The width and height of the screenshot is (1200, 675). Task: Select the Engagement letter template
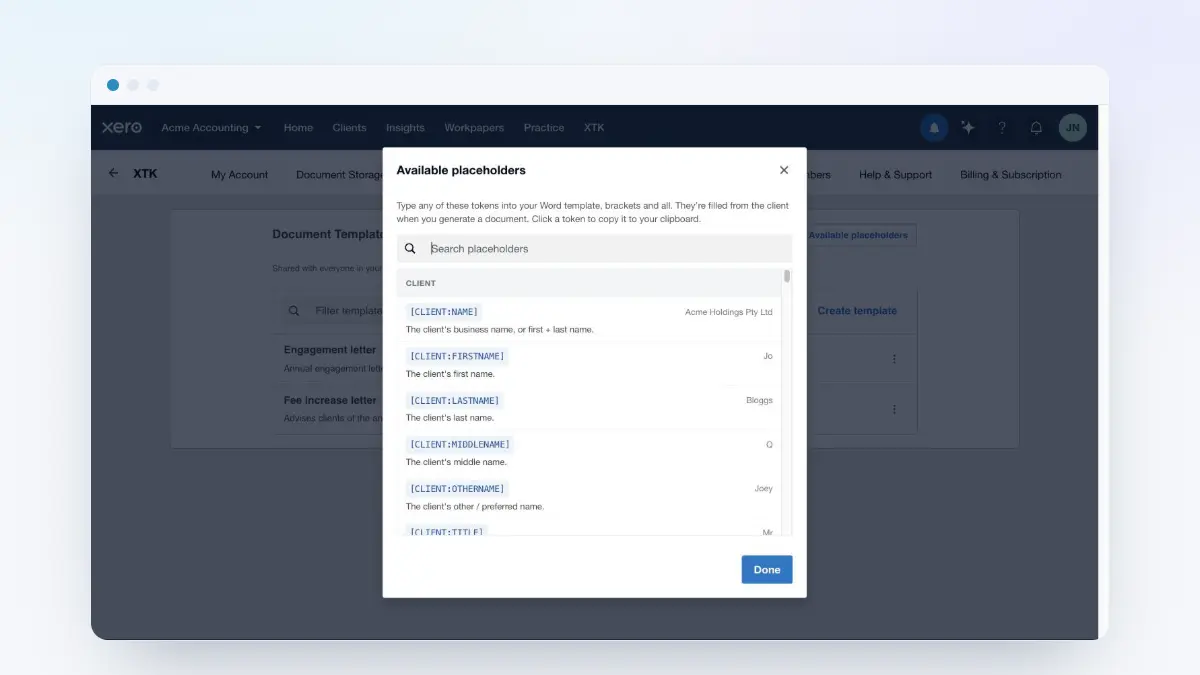330,350
